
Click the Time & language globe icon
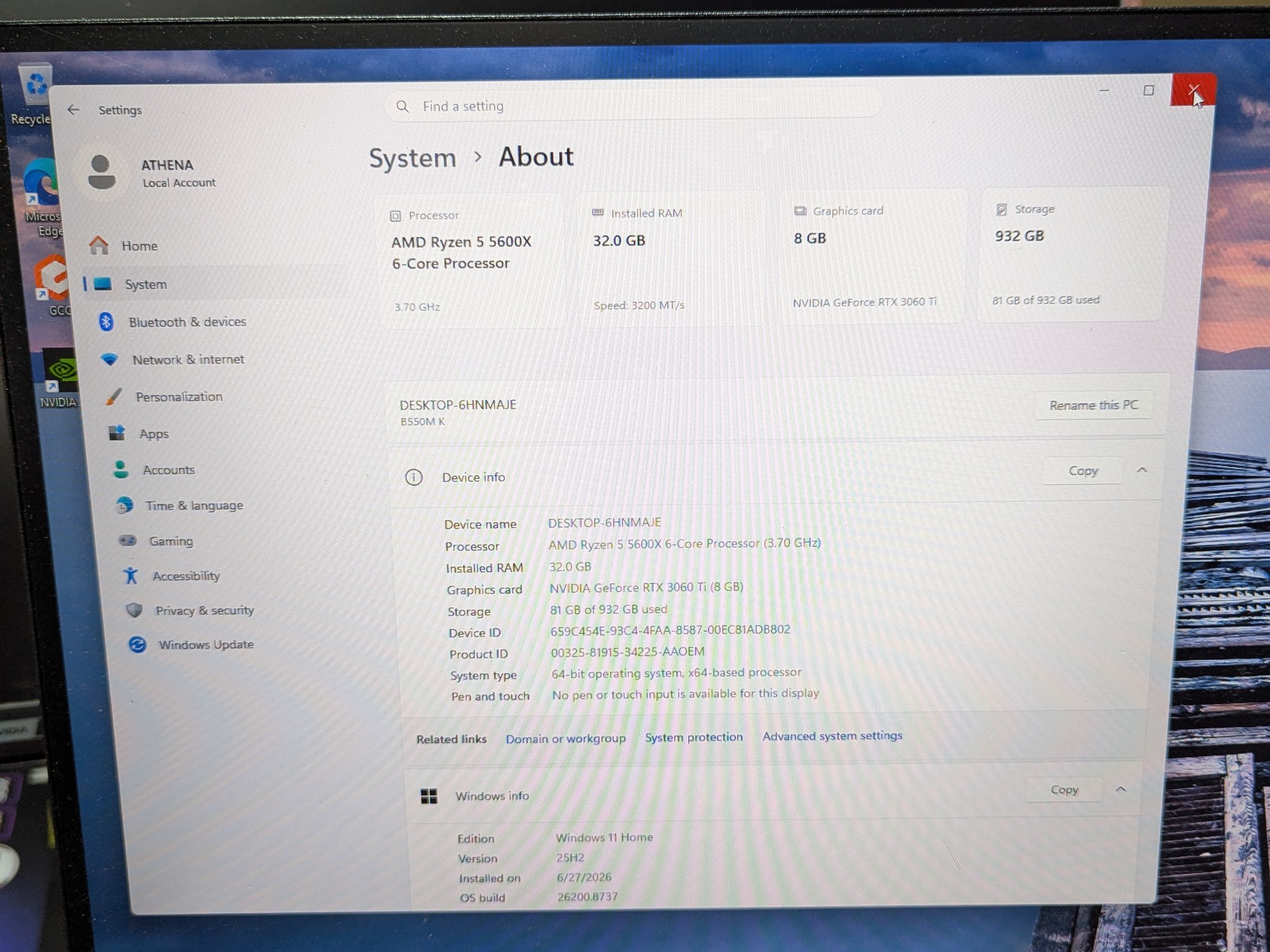click(x=125, y=505)
